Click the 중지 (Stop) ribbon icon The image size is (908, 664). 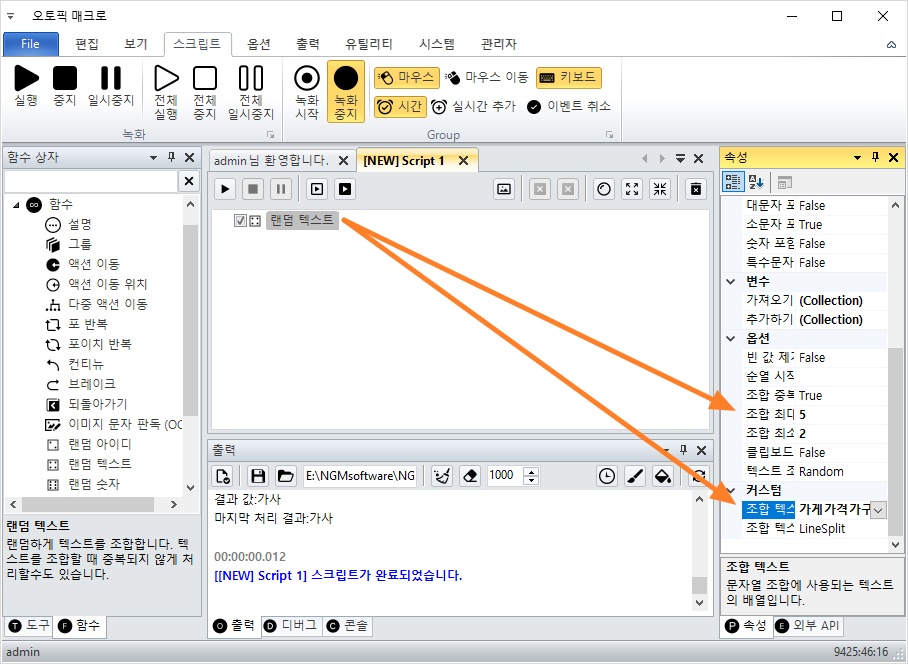[x=65, y=78]
